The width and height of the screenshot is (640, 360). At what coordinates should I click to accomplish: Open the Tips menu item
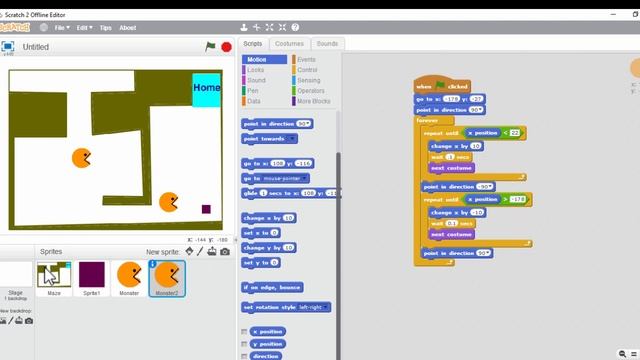(106, 28)
